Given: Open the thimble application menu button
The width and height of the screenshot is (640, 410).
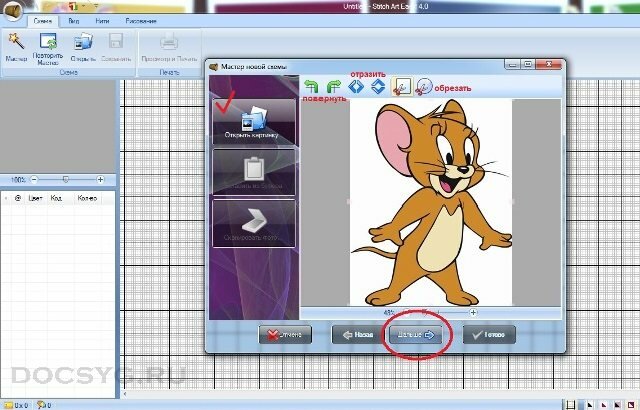Looking at the screenshot, I should [12, 9].
